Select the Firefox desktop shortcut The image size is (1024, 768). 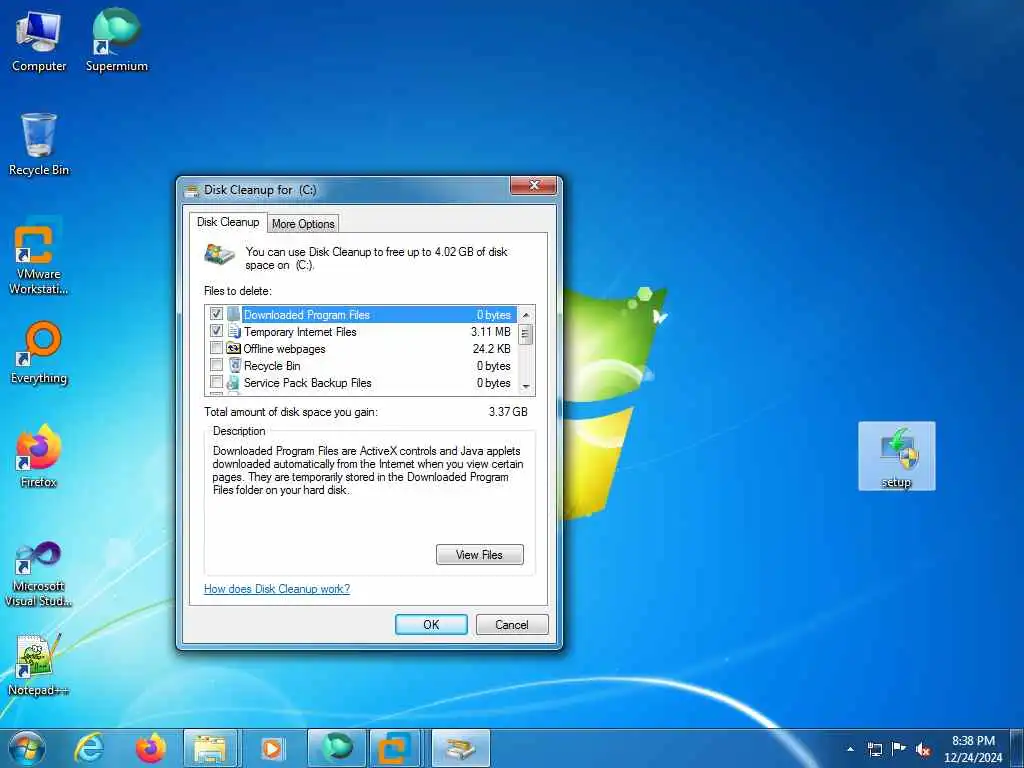[x=39, y=456]
